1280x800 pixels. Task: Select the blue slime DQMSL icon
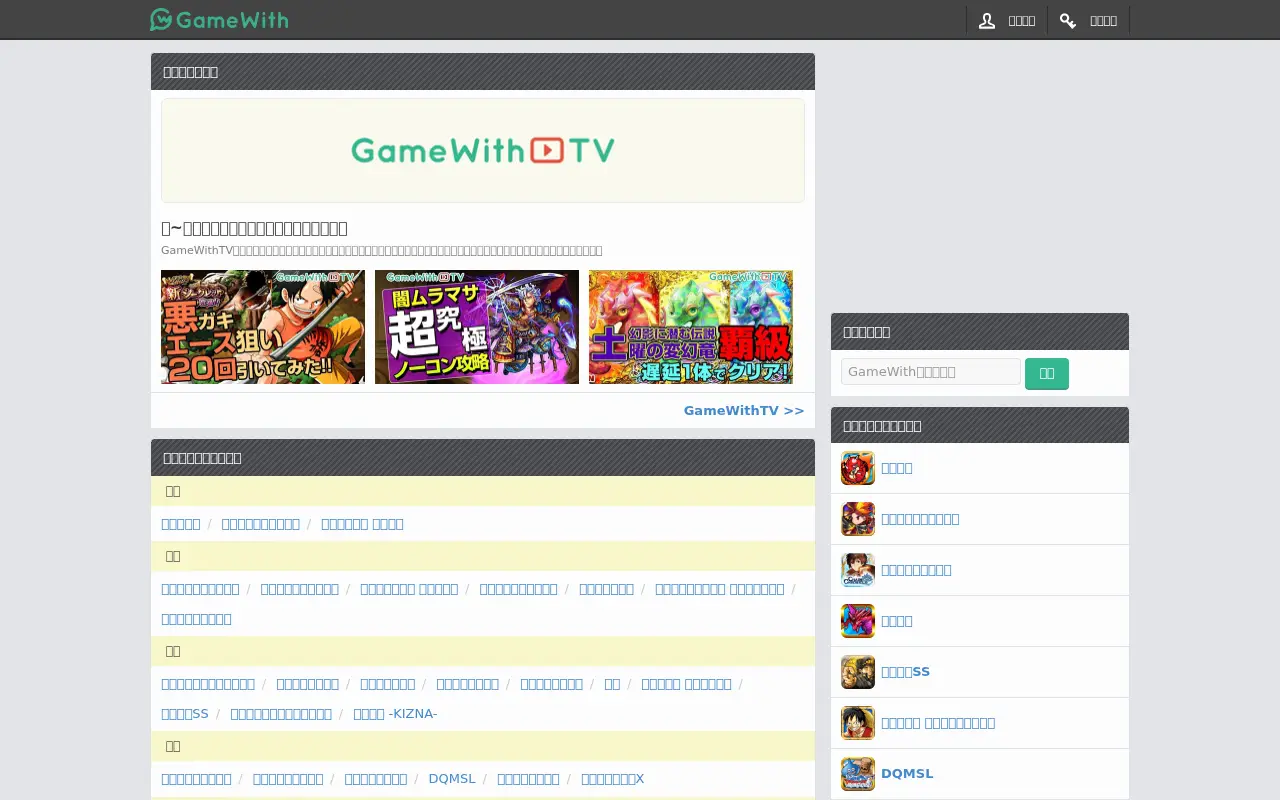858,774
